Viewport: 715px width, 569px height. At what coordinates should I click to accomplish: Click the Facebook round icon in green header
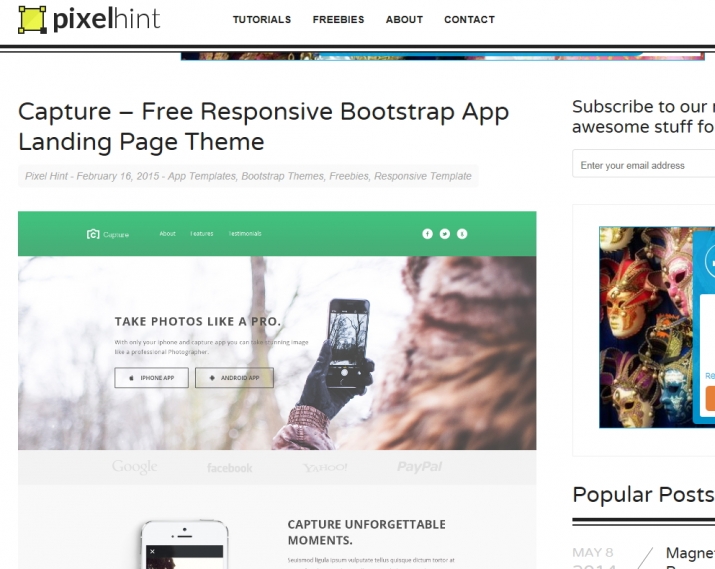pos(427,234)
